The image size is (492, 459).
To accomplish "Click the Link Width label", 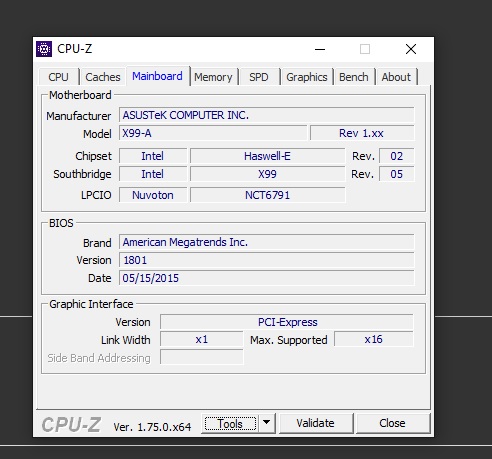I will click(x=126, y=340).
